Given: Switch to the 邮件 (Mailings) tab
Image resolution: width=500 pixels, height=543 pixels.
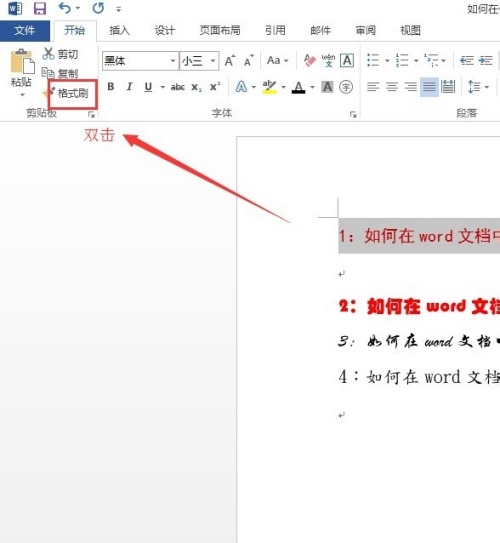Looking at the screenshot, I should [x=320, y=30].
